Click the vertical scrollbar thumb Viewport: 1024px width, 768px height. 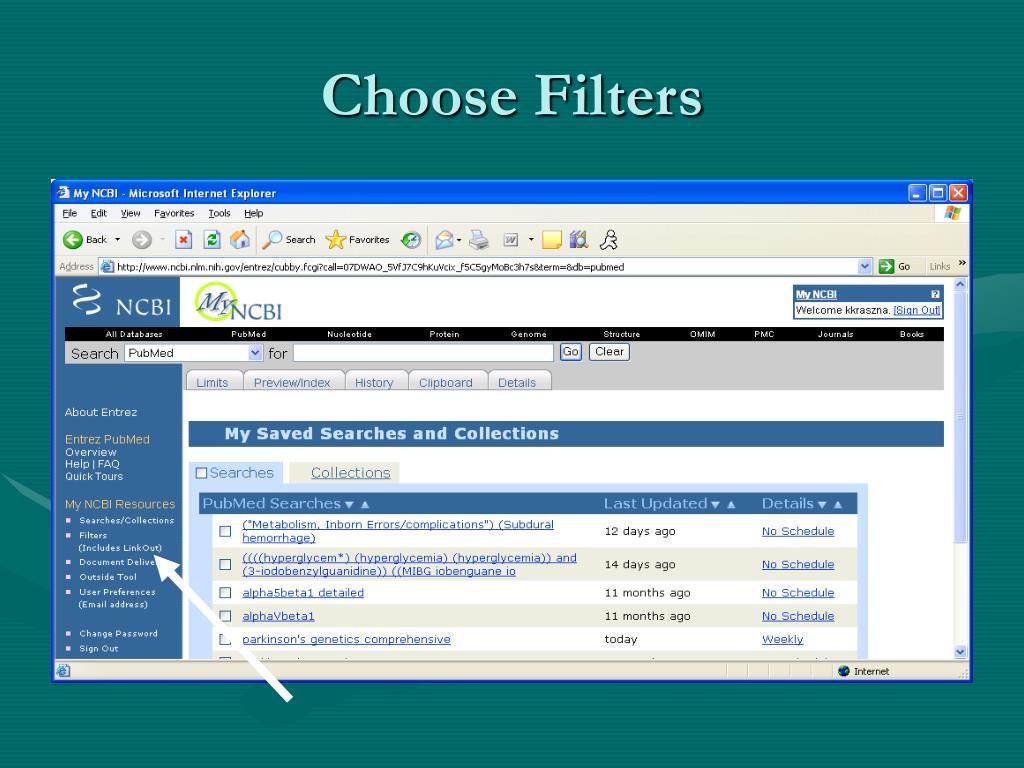pos(959,417)
